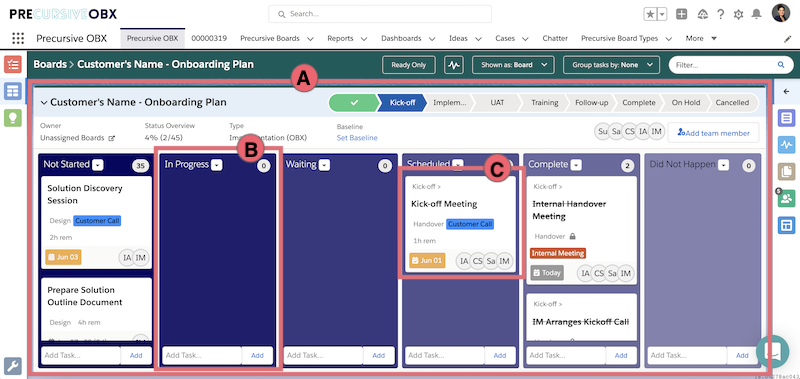Open the Shown as: Board dropdown
Image resolution: width=800 pixels, height=379 pixels.
(513, 65)
